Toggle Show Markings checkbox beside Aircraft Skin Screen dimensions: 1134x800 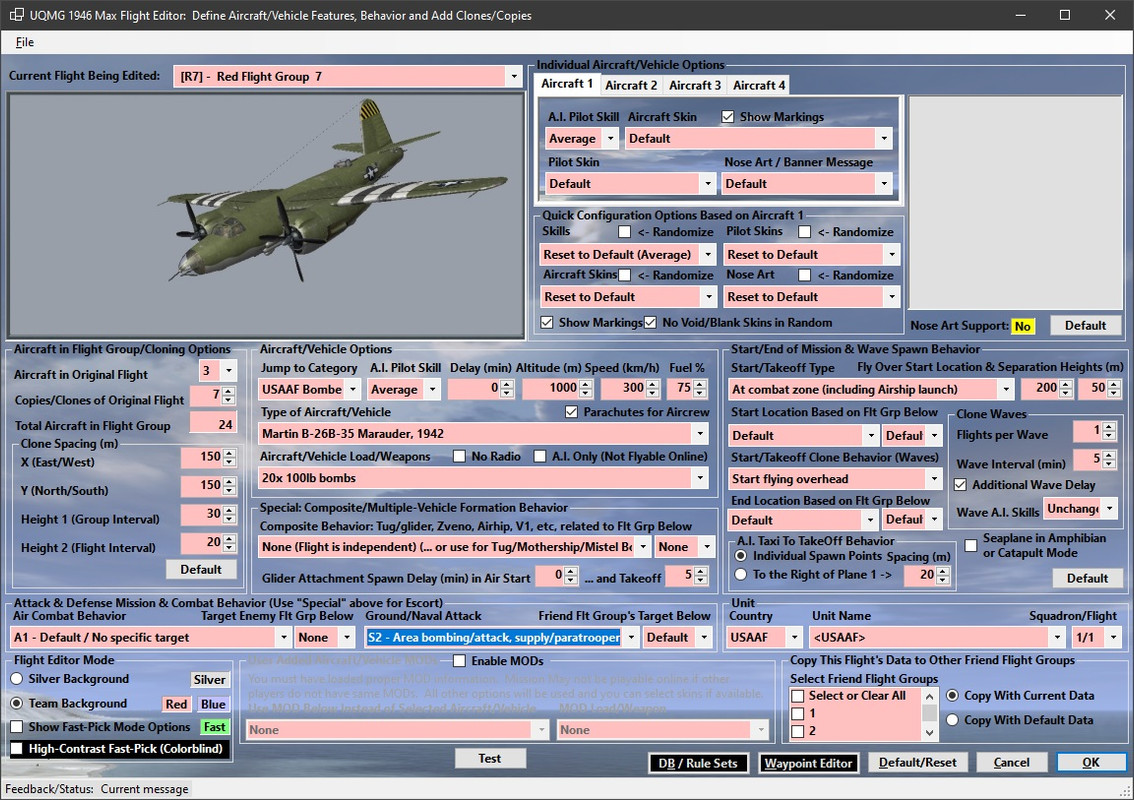point(728,116)
